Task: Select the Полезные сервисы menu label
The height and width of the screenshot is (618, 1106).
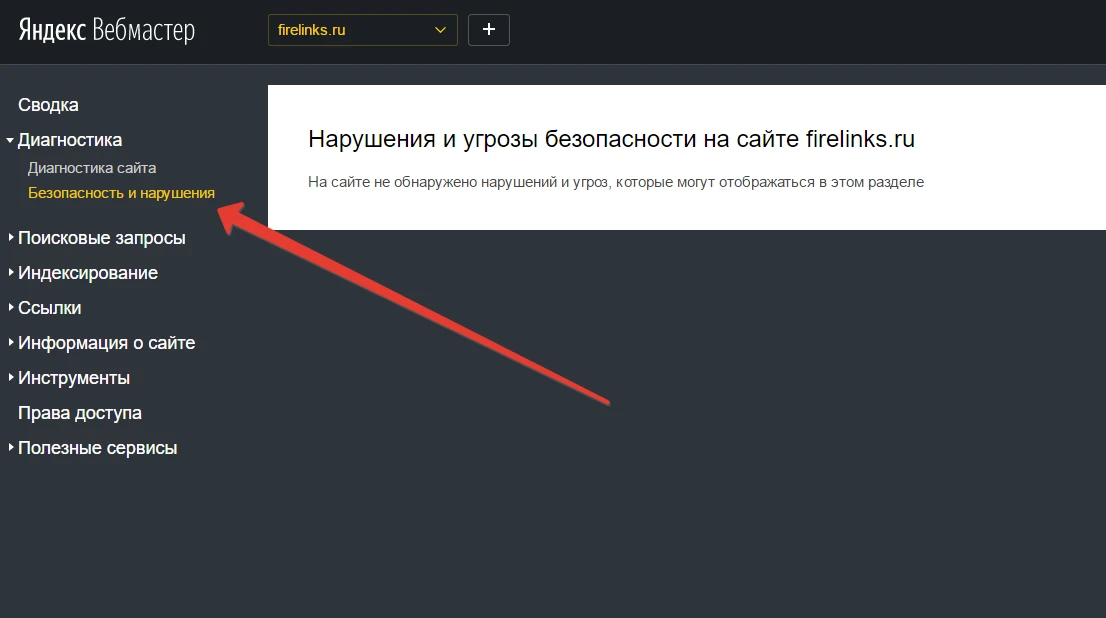Action: tap(97, 448)
